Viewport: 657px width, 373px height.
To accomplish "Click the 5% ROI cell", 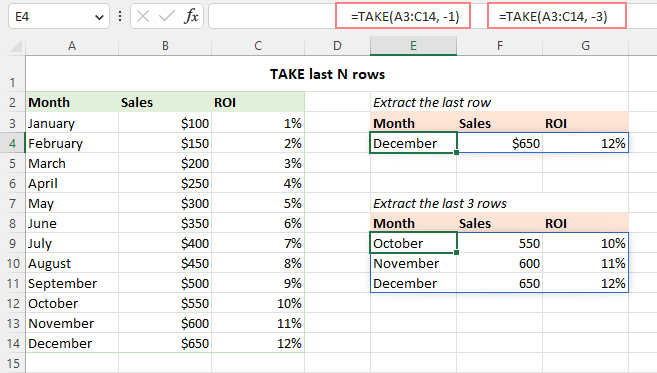I will pos(258,203).
